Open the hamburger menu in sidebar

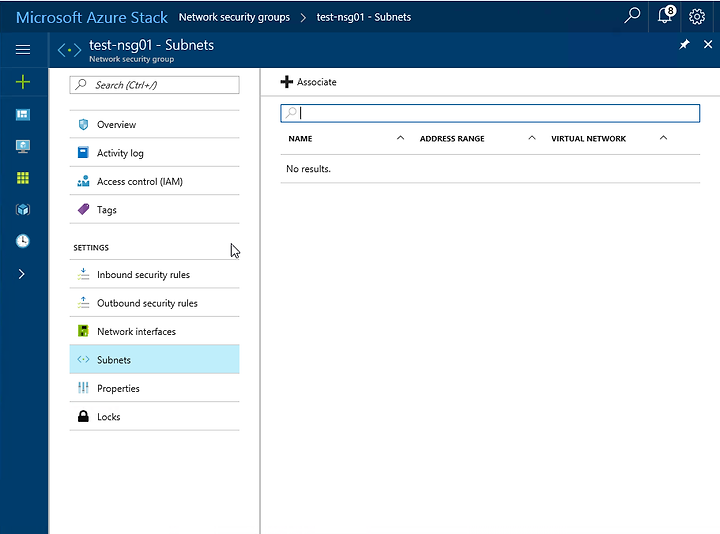23,49
